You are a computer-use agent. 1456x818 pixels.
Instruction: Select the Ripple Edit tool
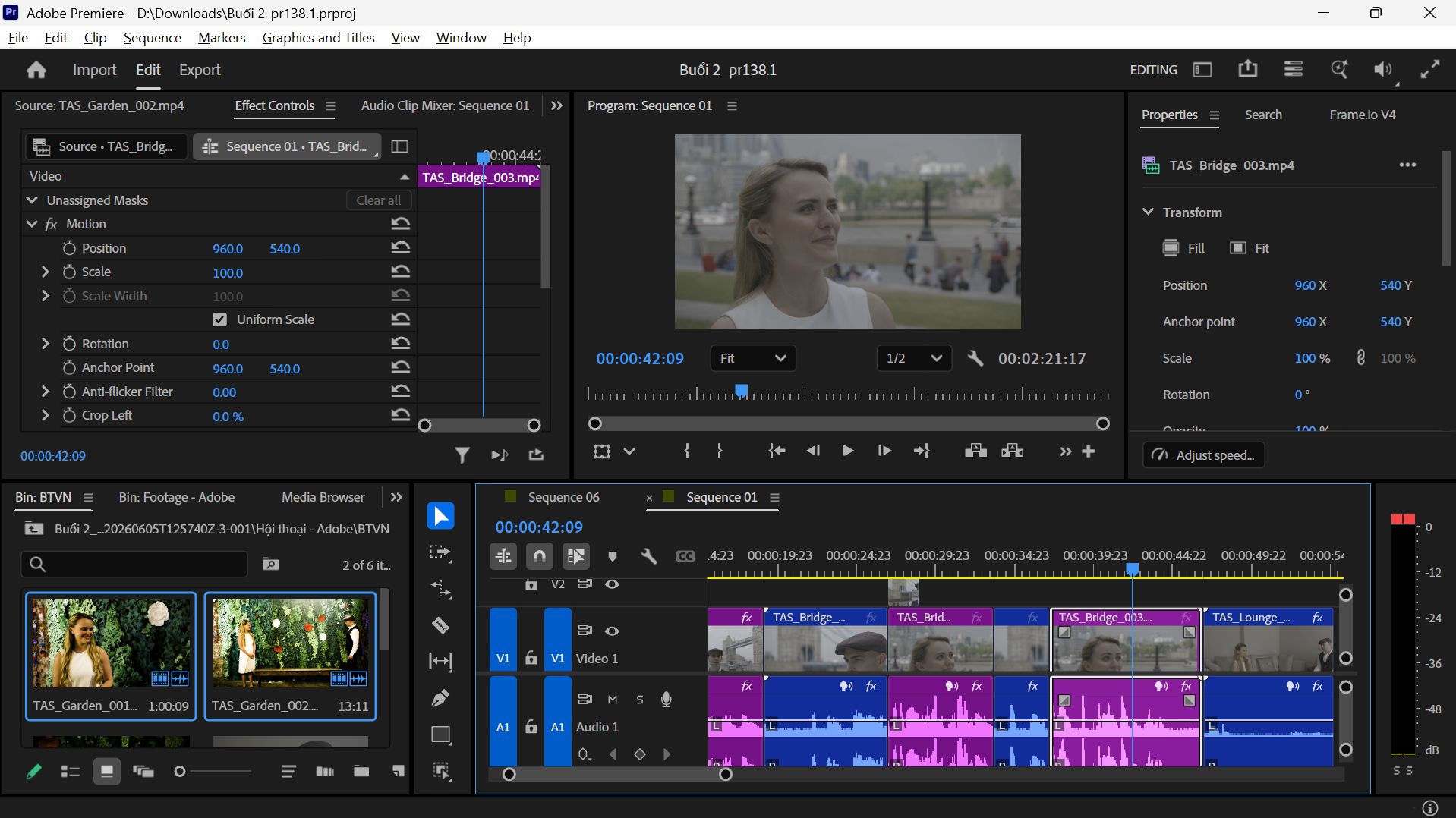point(440,589)
